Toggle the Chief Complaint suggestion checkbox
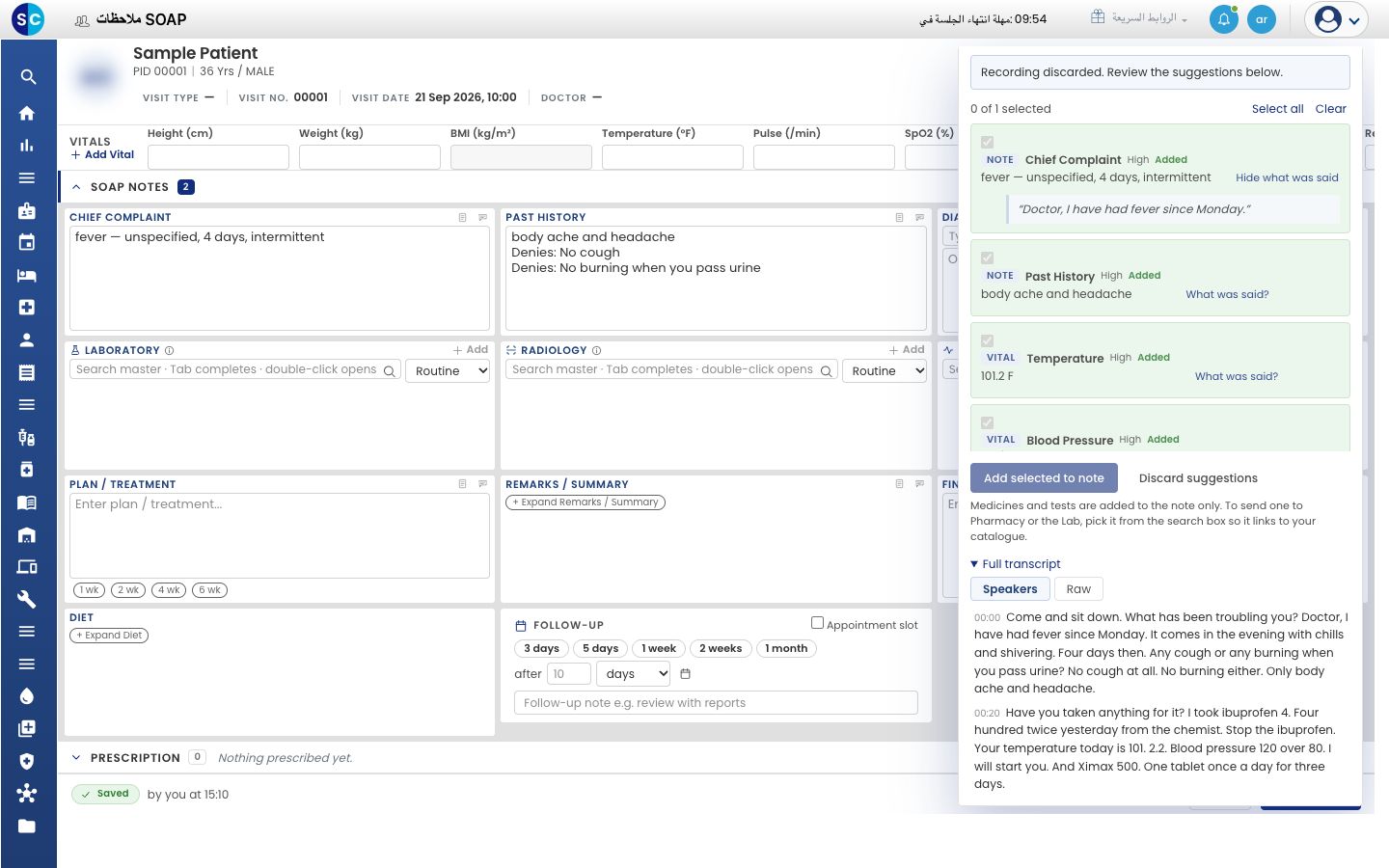This screenshot has width=1389, height=868. 988,143
